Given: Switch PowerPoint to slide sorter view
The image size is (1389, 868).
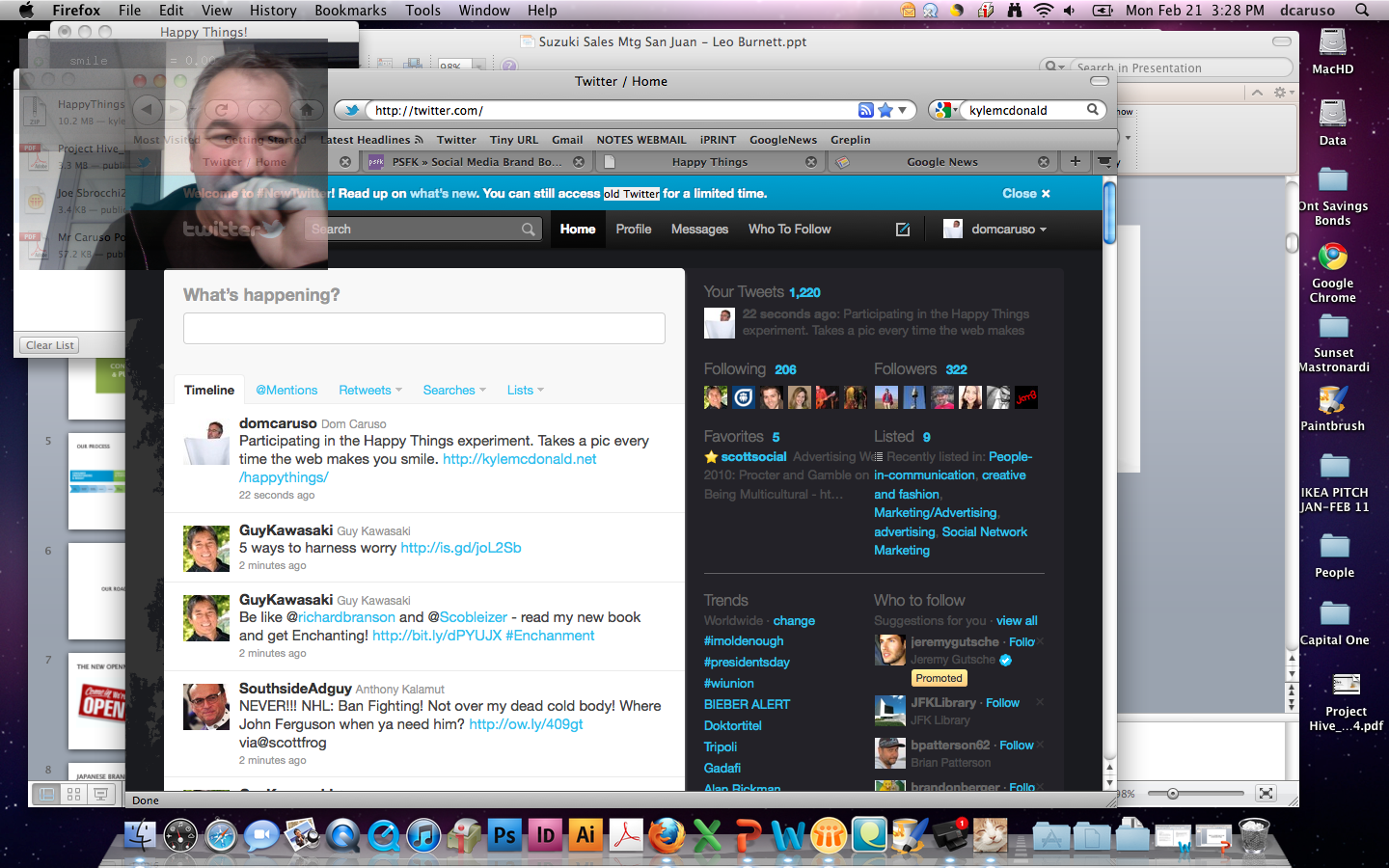Looking at the screenshot, I should pyautogui.click(x=73, y=794).
